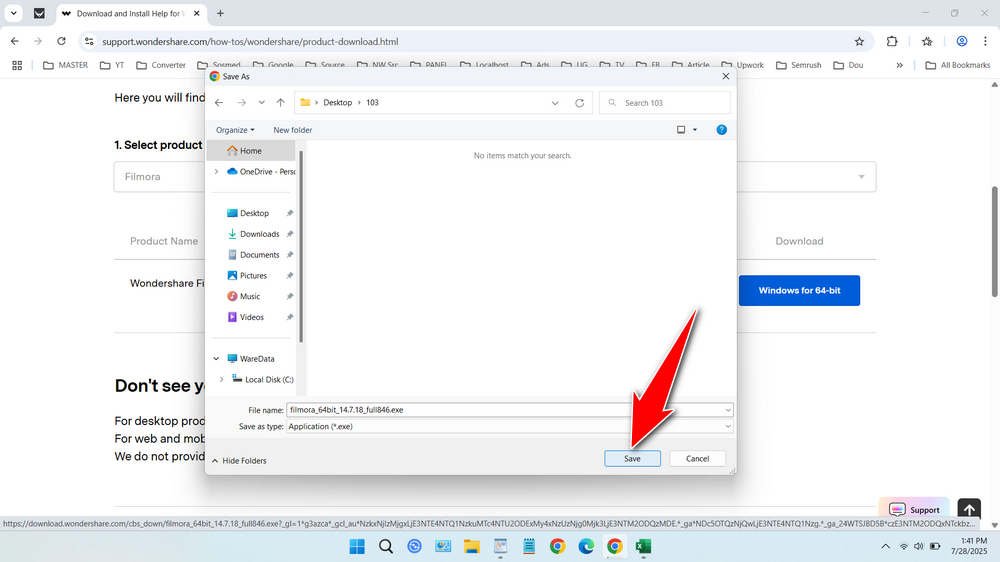1000x562 pixels.
Task: Click Windows for 64-bit download button
Action: [799, 290]
